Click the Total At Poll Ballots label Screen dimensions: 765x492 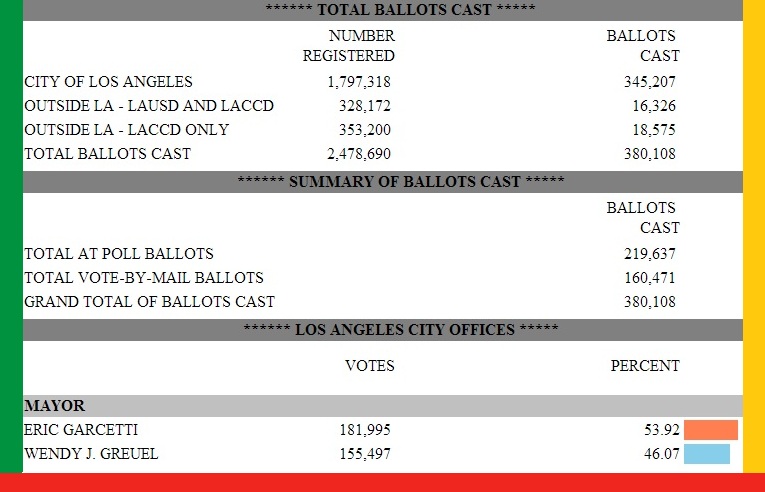point(119,254)
